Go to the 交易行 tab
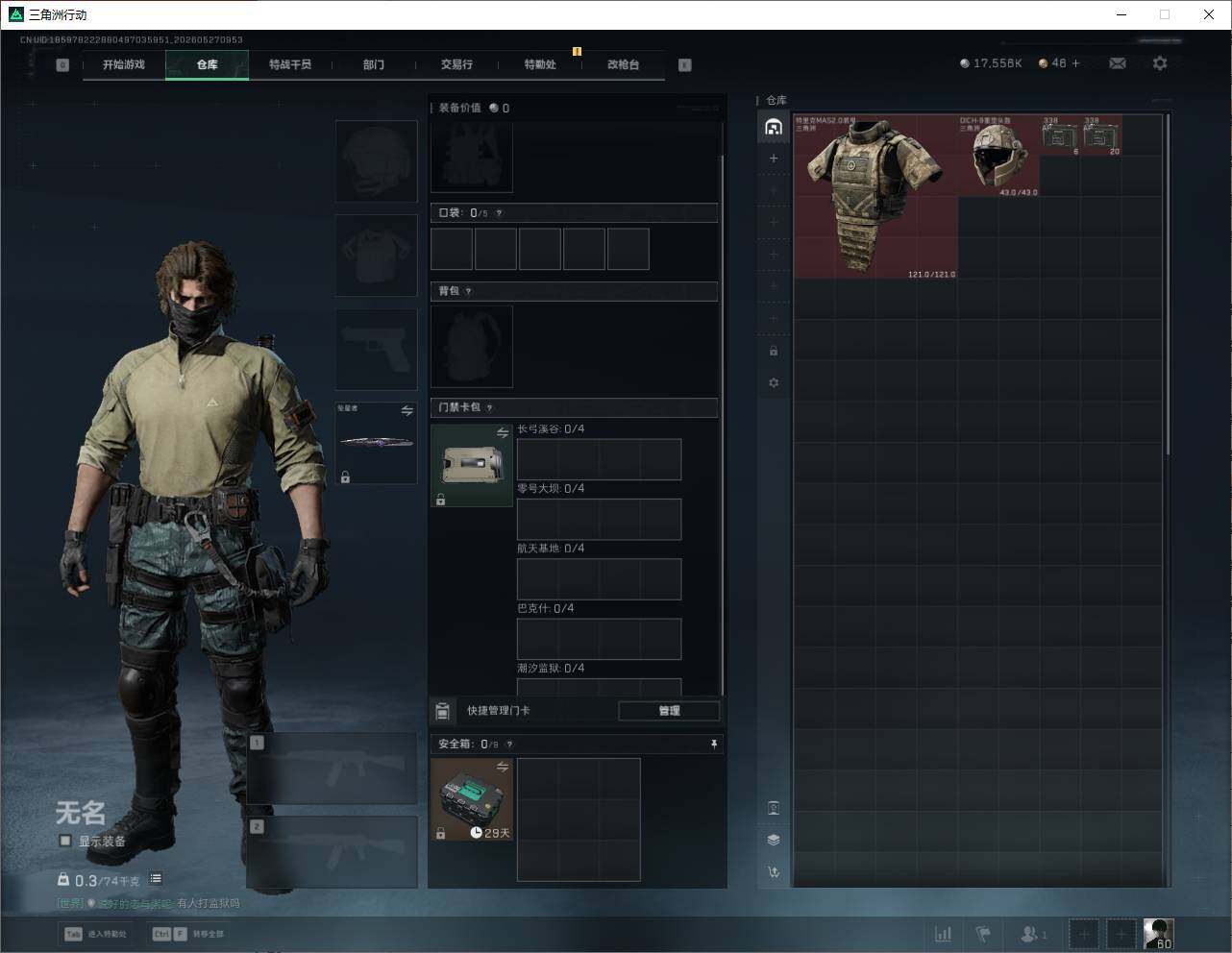 coord(456,64)
